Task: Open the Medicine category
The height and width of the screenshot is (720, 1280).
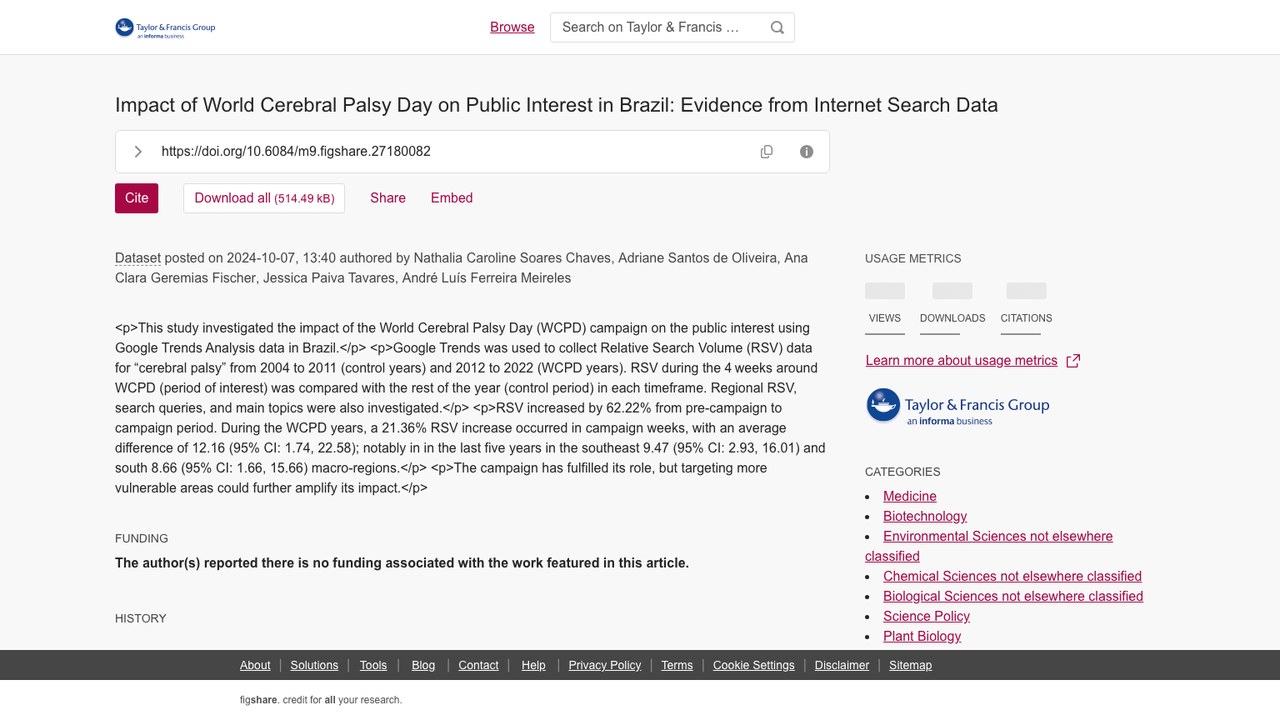Action: click(x=910, y=496)
